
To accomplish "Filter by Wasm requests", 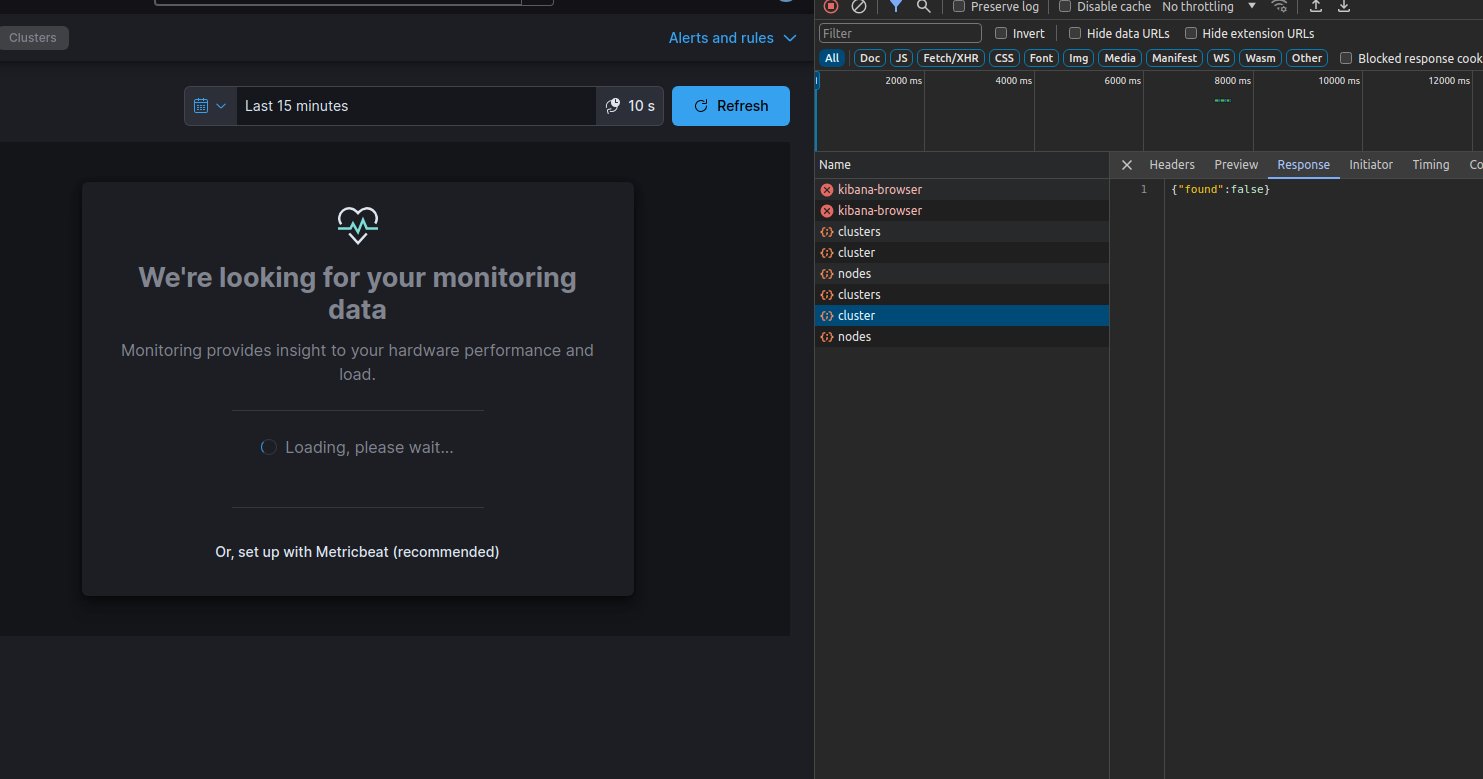I will point(1260,58).
